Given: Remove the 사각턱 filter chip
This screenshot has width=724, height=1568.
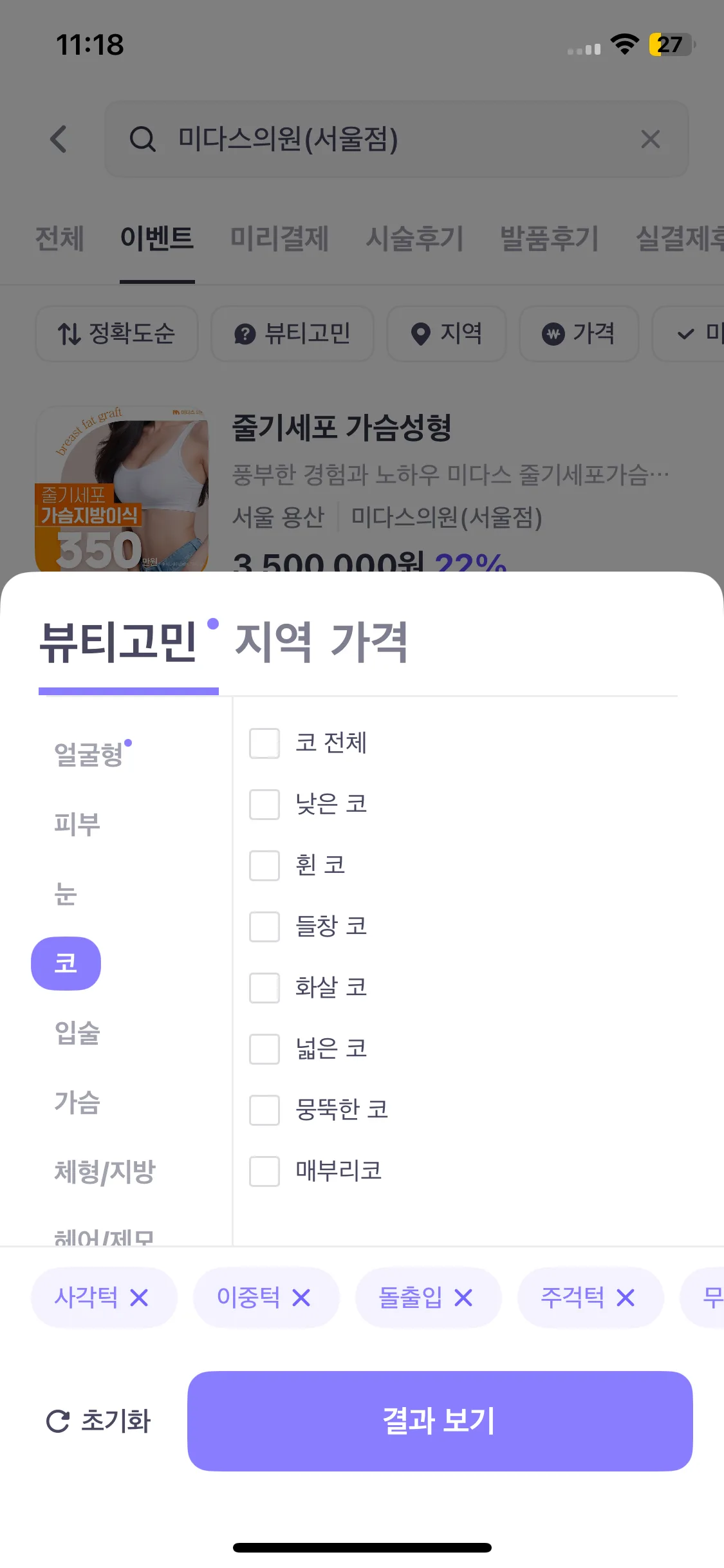Looking at the screenshot, I should [139, 1298].
